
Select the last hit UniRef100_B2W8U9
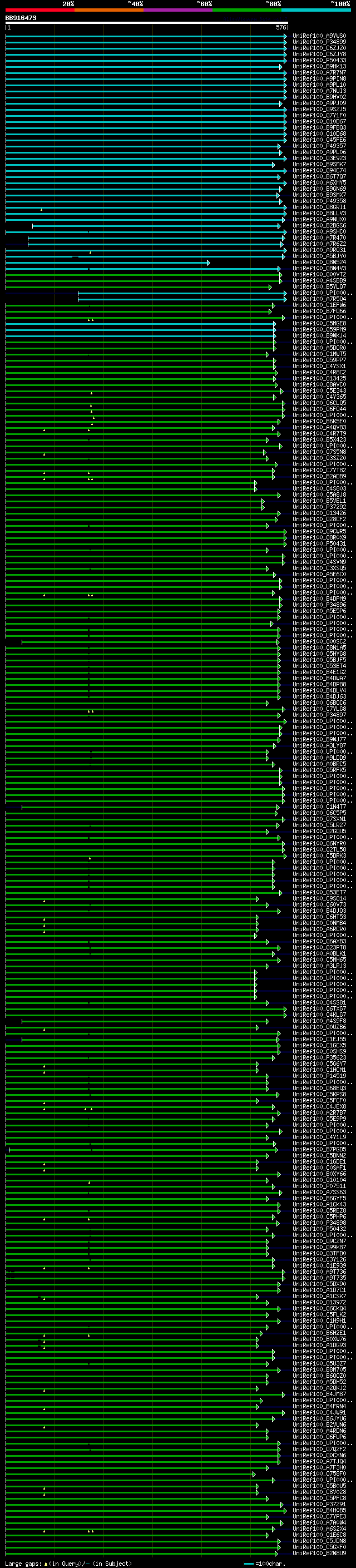click(319, 1554)
